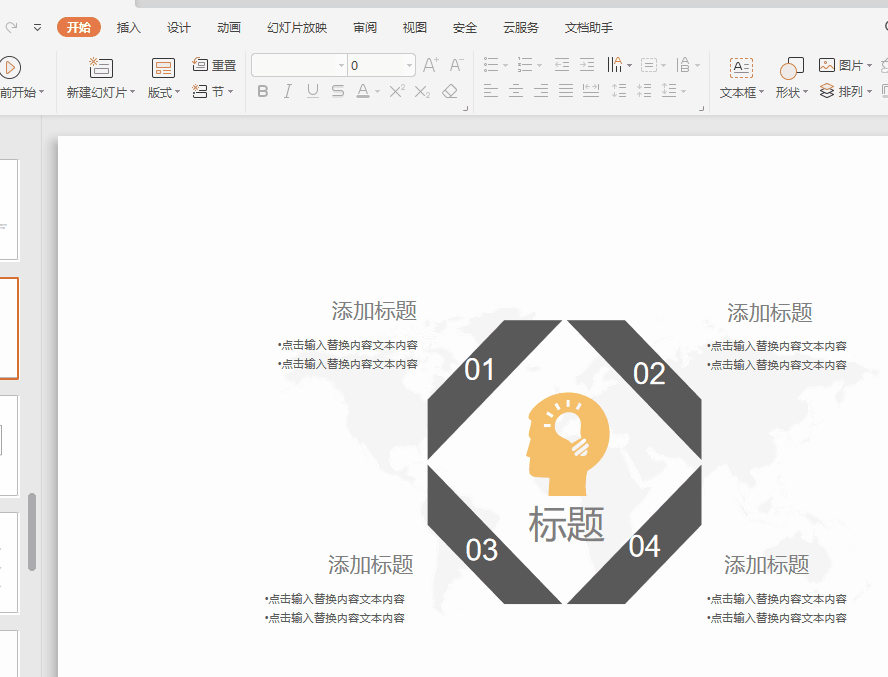This screenshot has height=677, width=888.
Task: Click the clear formatting eraser icon
Action: click(450, 92)
